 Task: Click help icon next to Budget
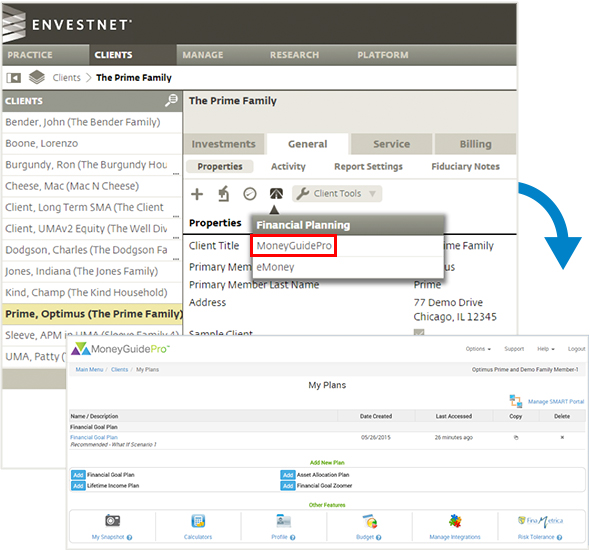tap(379, 537)
